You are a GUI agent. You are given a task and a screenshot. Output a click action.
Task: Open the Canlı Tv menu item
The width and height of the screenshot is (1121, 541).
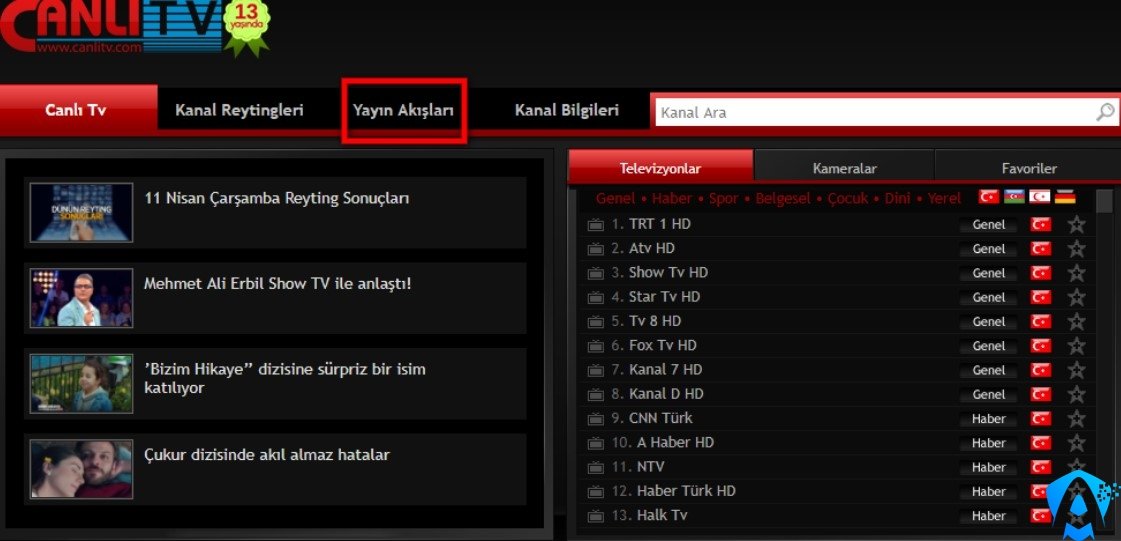(78, 110)
